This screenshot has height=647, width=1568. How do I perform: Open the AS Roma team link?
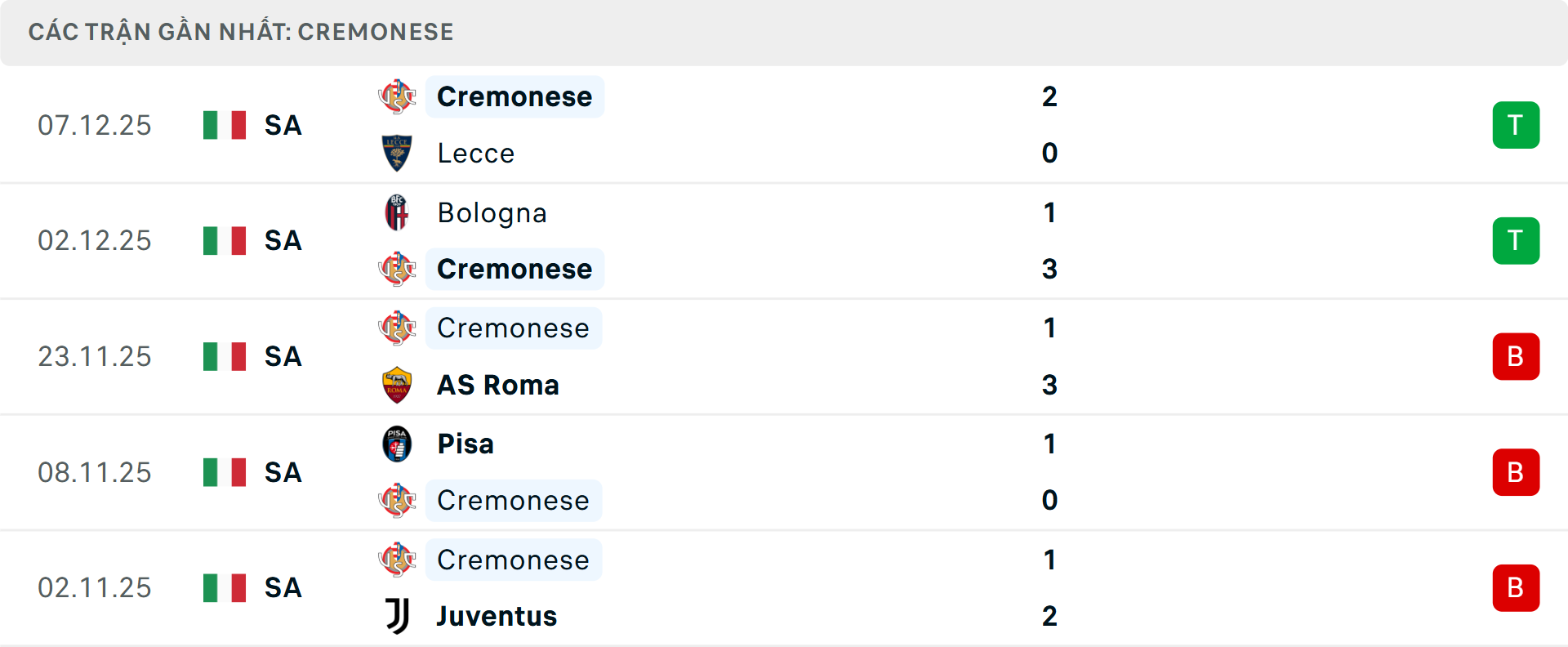(x=498, y=385)
